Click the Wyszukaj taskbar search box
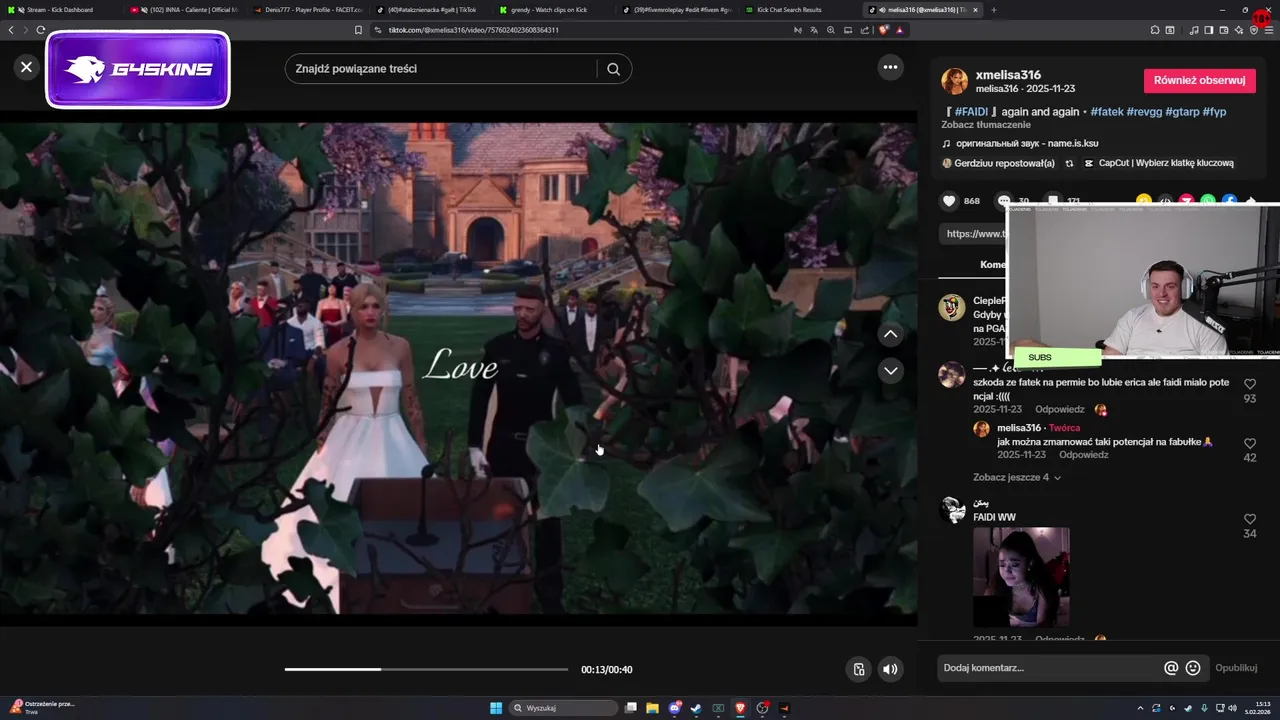 tap(565, 708)
